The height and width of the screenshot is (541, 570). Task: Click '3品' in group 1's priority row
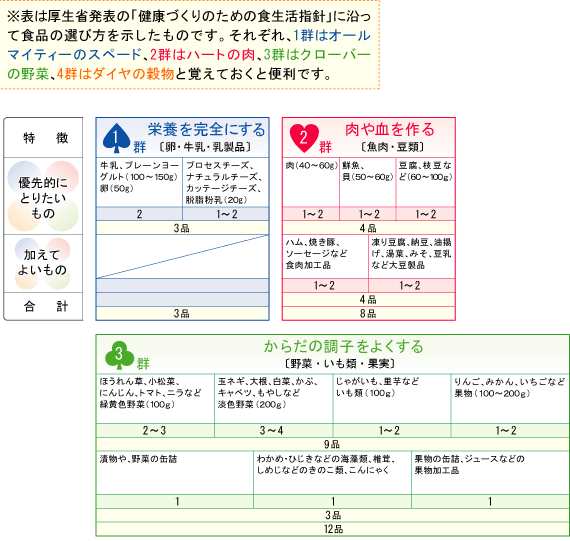(182, 228)
